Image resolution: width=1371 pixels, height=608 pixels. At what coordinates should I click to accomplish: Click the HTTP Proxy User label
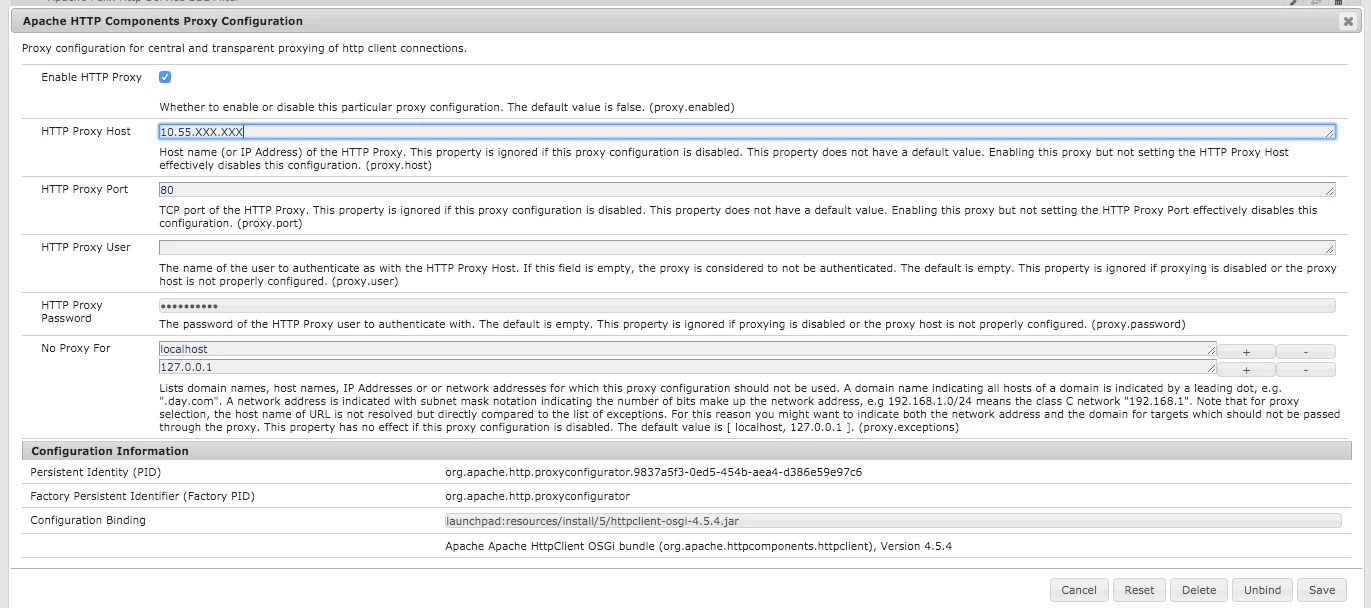pos(86,247)
